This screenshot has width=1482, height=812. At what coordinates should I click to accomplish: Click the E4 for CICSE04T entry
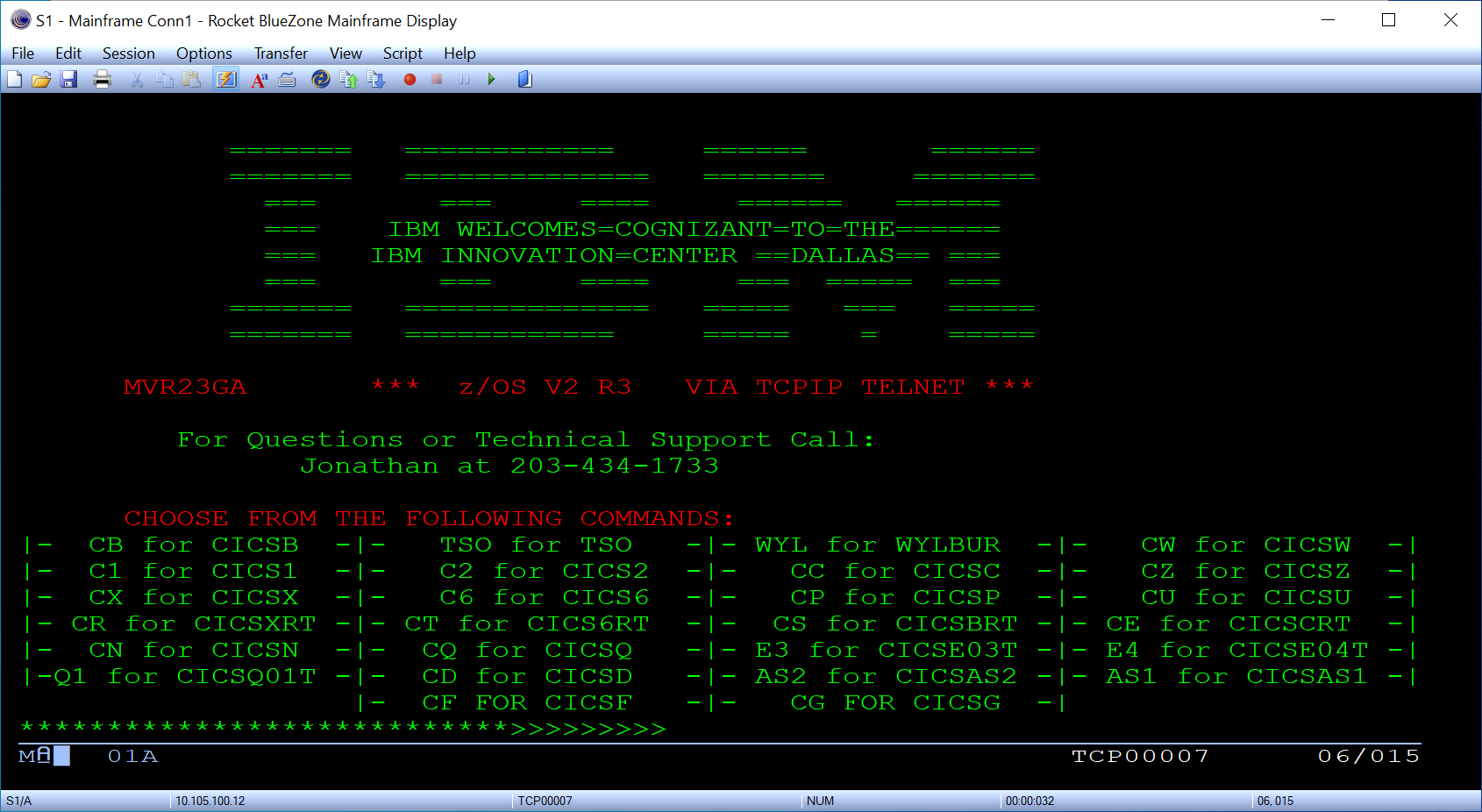pyautogui.click(x=1237, y=651)
